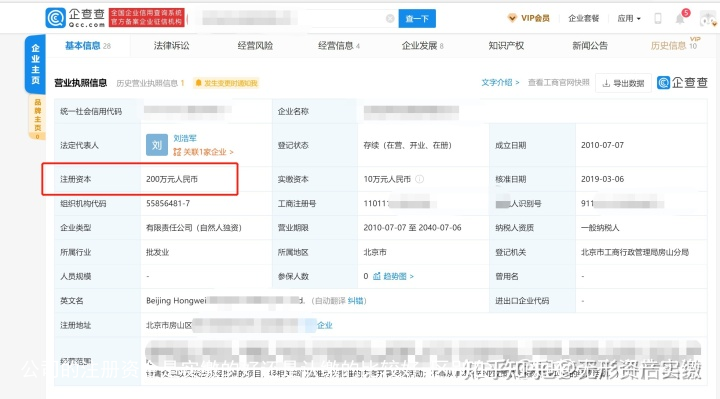Click the 导出数据 button
The height and width of the screenshot is (399, 720).
pyautogui.click(x=623, y=83)
